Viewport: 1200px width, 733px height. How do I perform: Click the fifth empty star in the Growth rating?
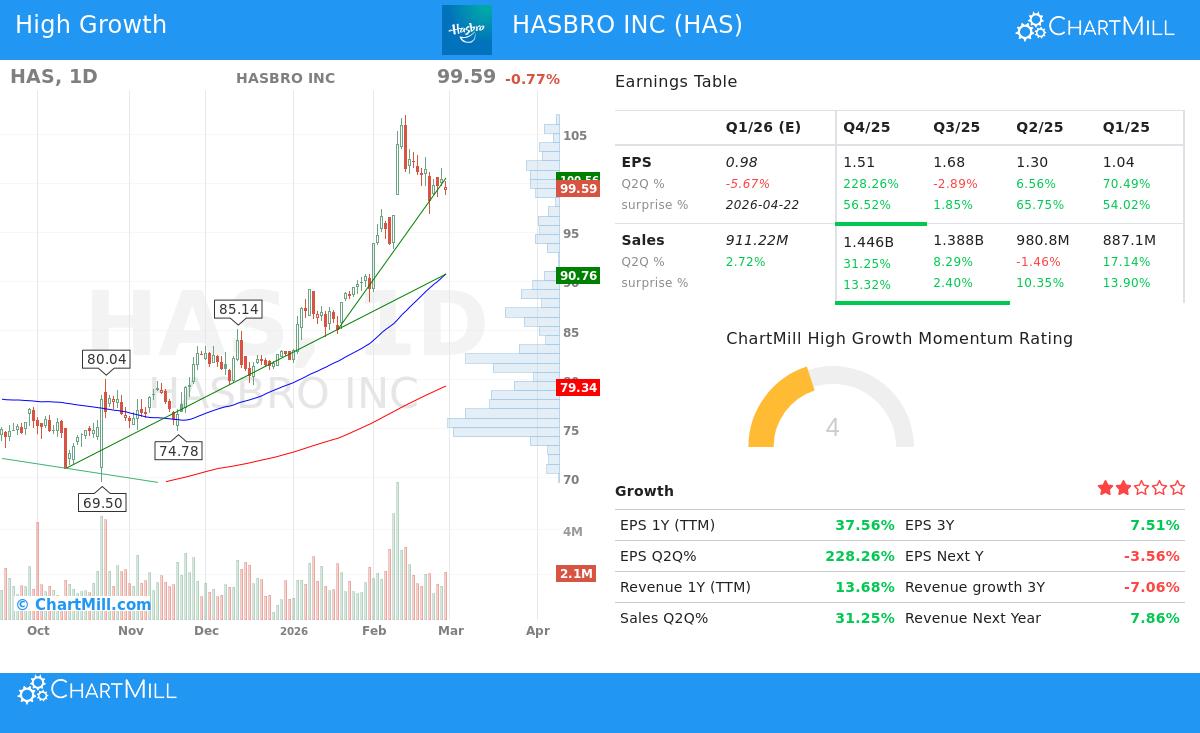[x=1176, y=488]
